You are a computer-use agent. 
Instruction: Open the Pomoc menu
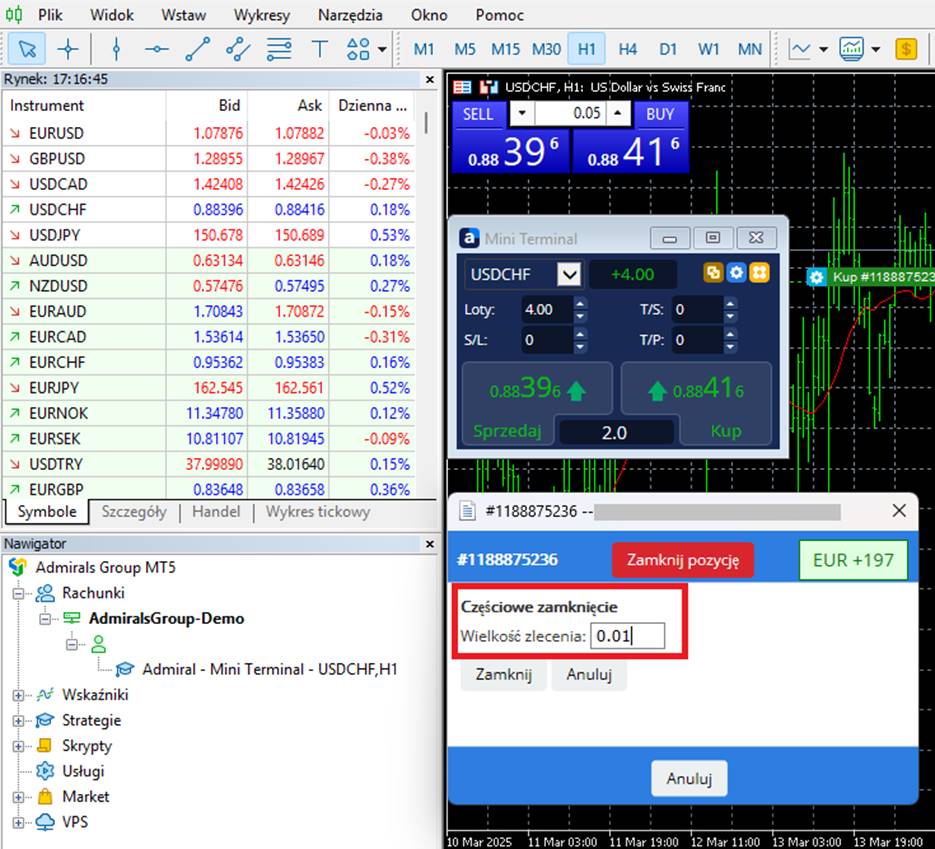tap(500, 15)
